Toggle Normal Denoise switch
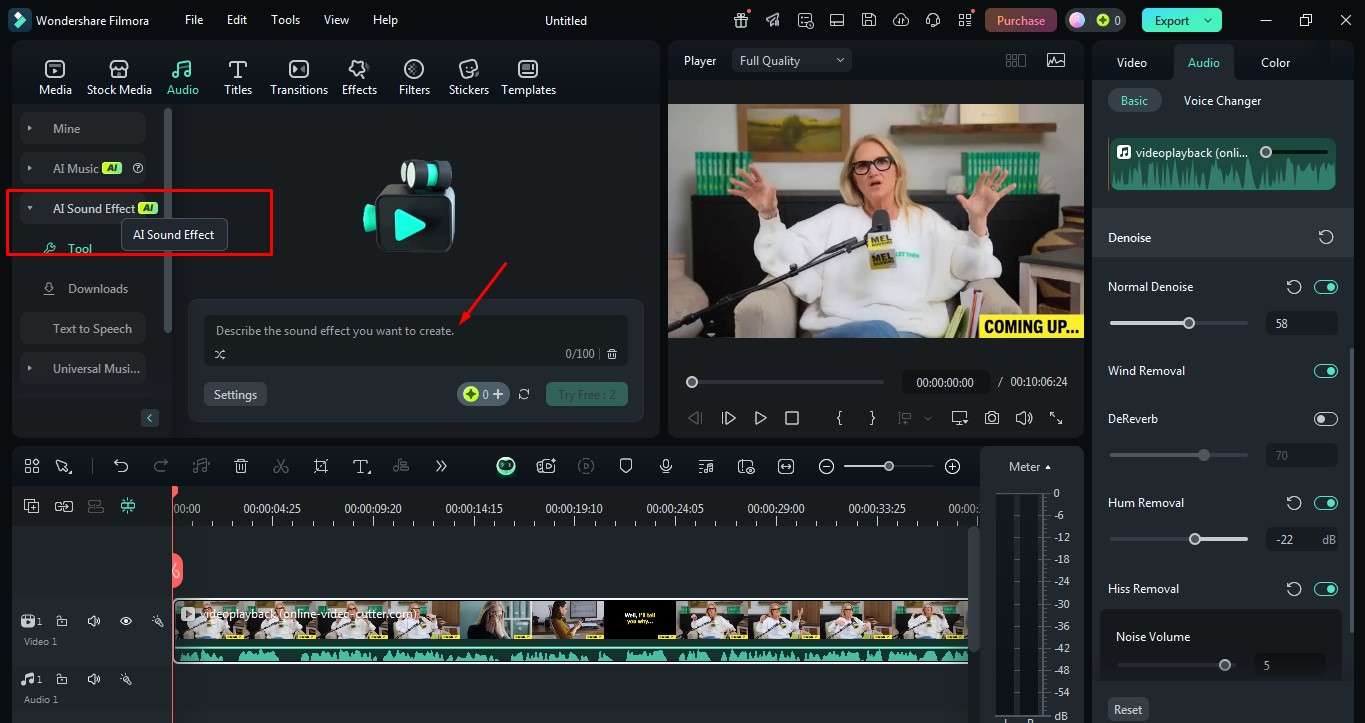Screen dimensions: 1365x723 pyautogui.click(x=1326, y=287)
